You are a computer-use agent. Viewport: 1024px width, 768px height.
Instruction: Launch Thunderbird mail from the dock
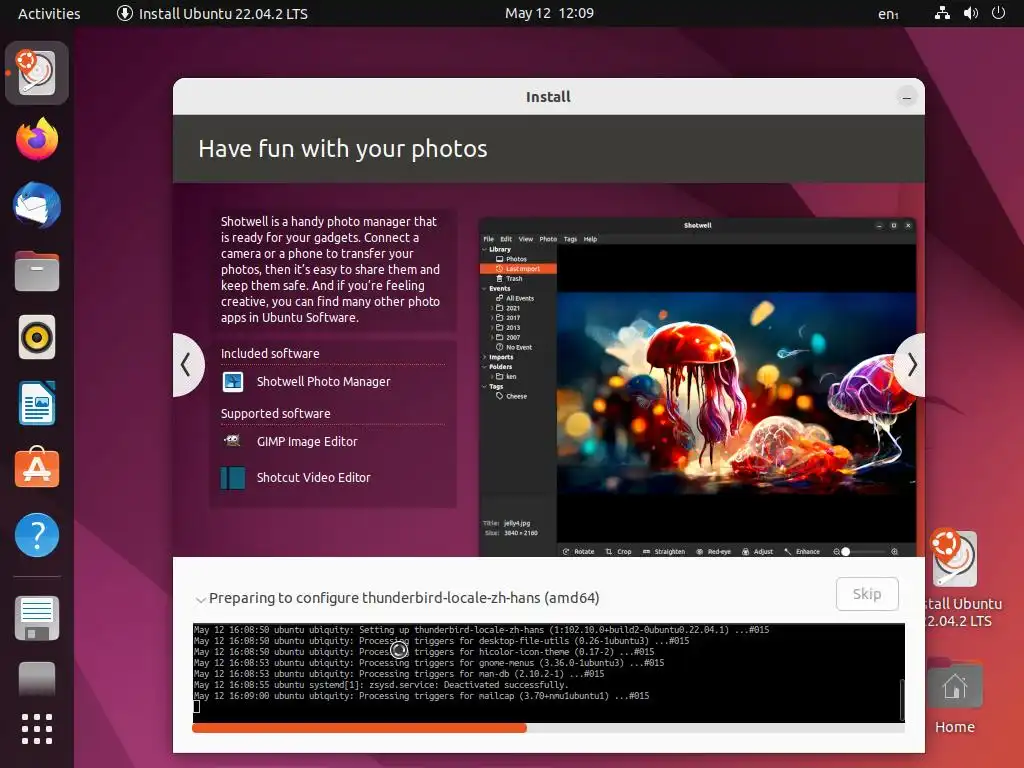37,205
